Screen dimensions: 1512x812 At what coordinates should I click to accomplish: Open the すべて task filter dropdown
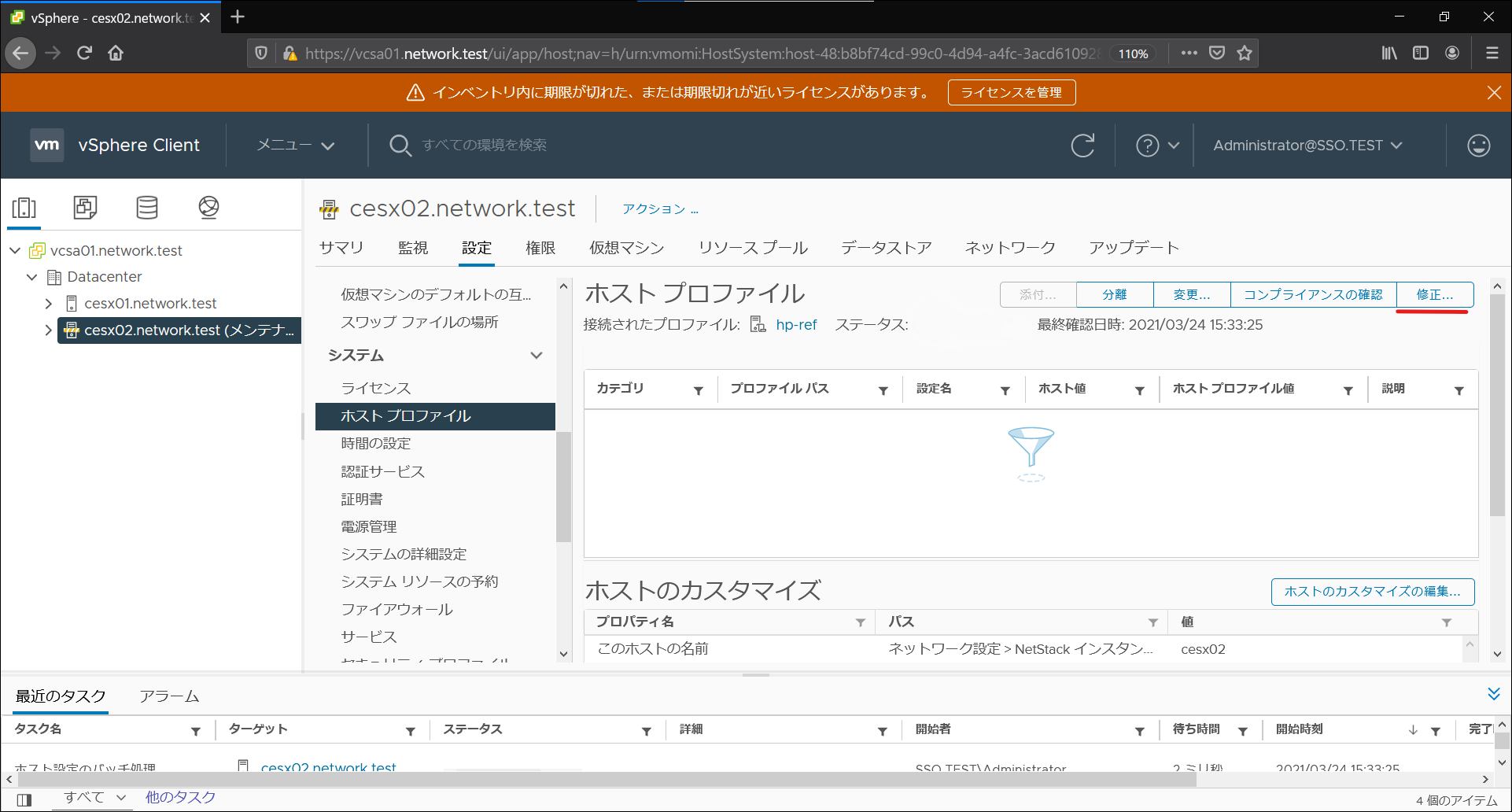point(94,797)
